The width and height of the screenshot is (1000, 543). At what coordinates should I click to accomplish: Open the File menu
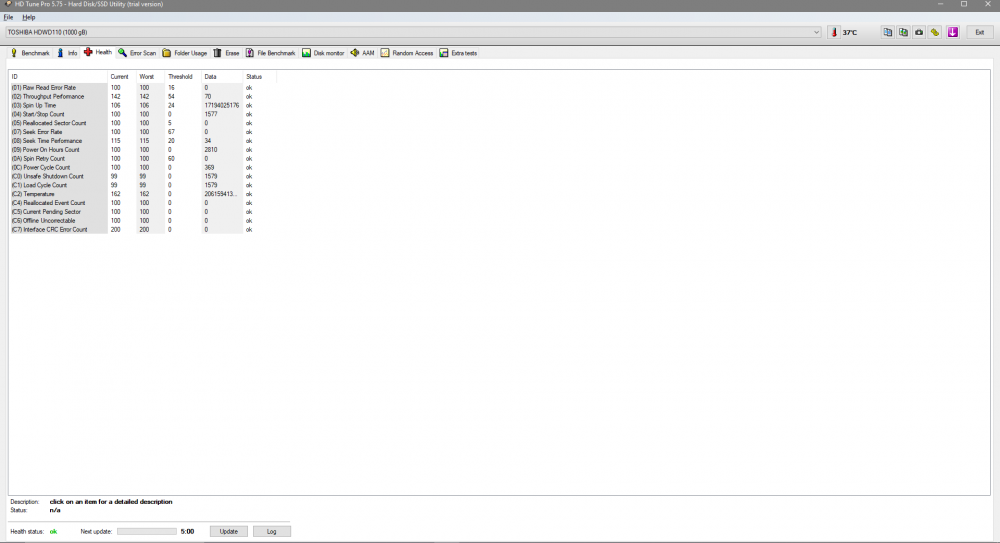point(8,17)
